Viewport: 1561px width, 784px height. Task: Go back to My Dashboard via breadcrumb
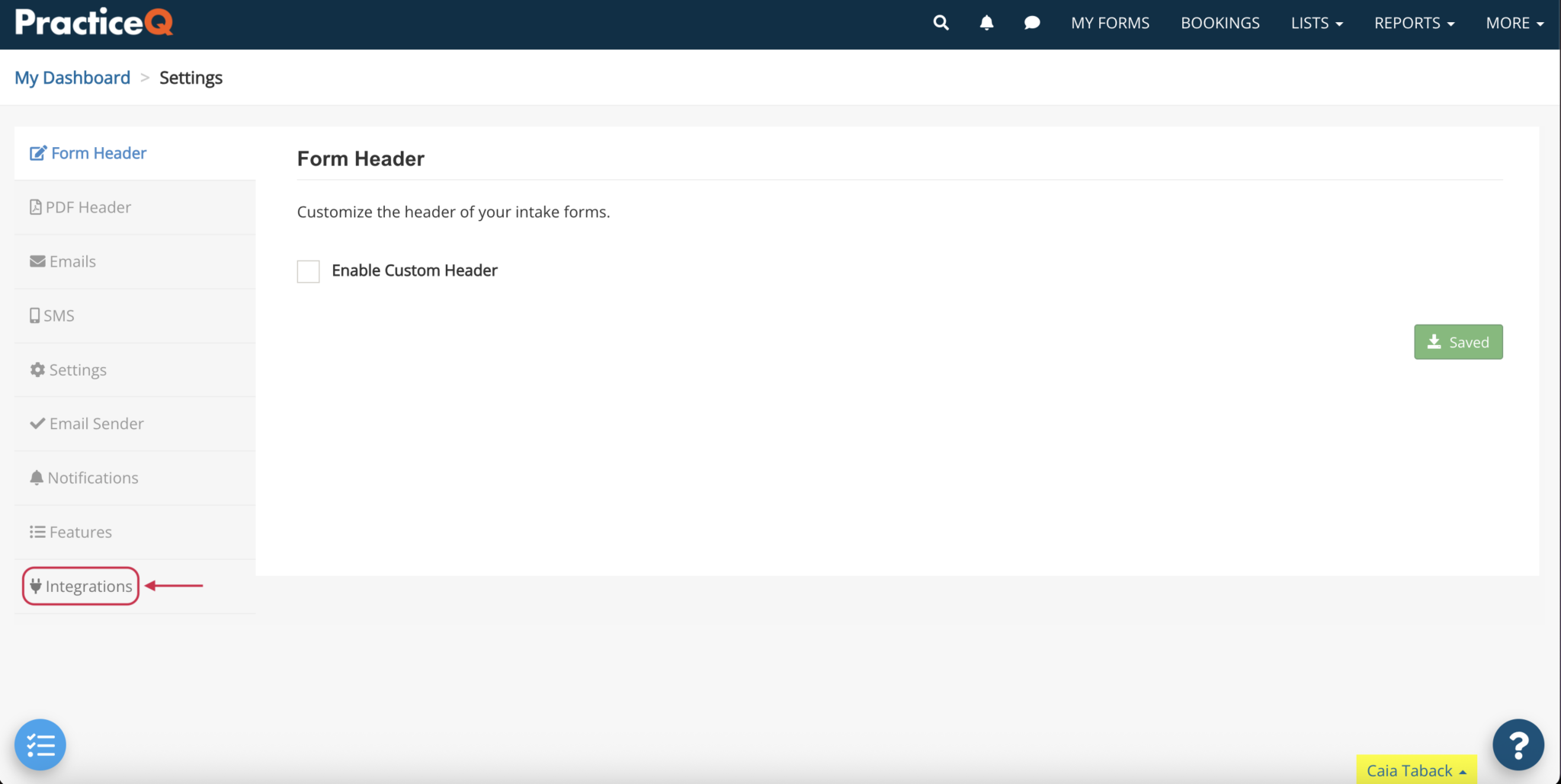coord(72,77)
